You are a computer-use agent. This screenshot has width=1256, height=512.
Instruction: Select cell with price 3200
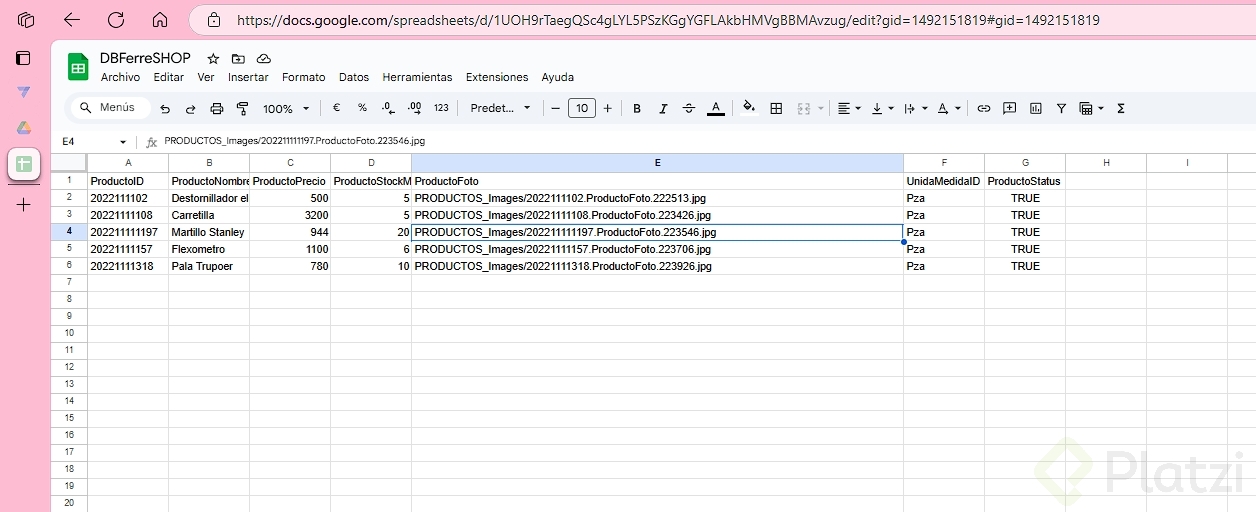point(290,215)
